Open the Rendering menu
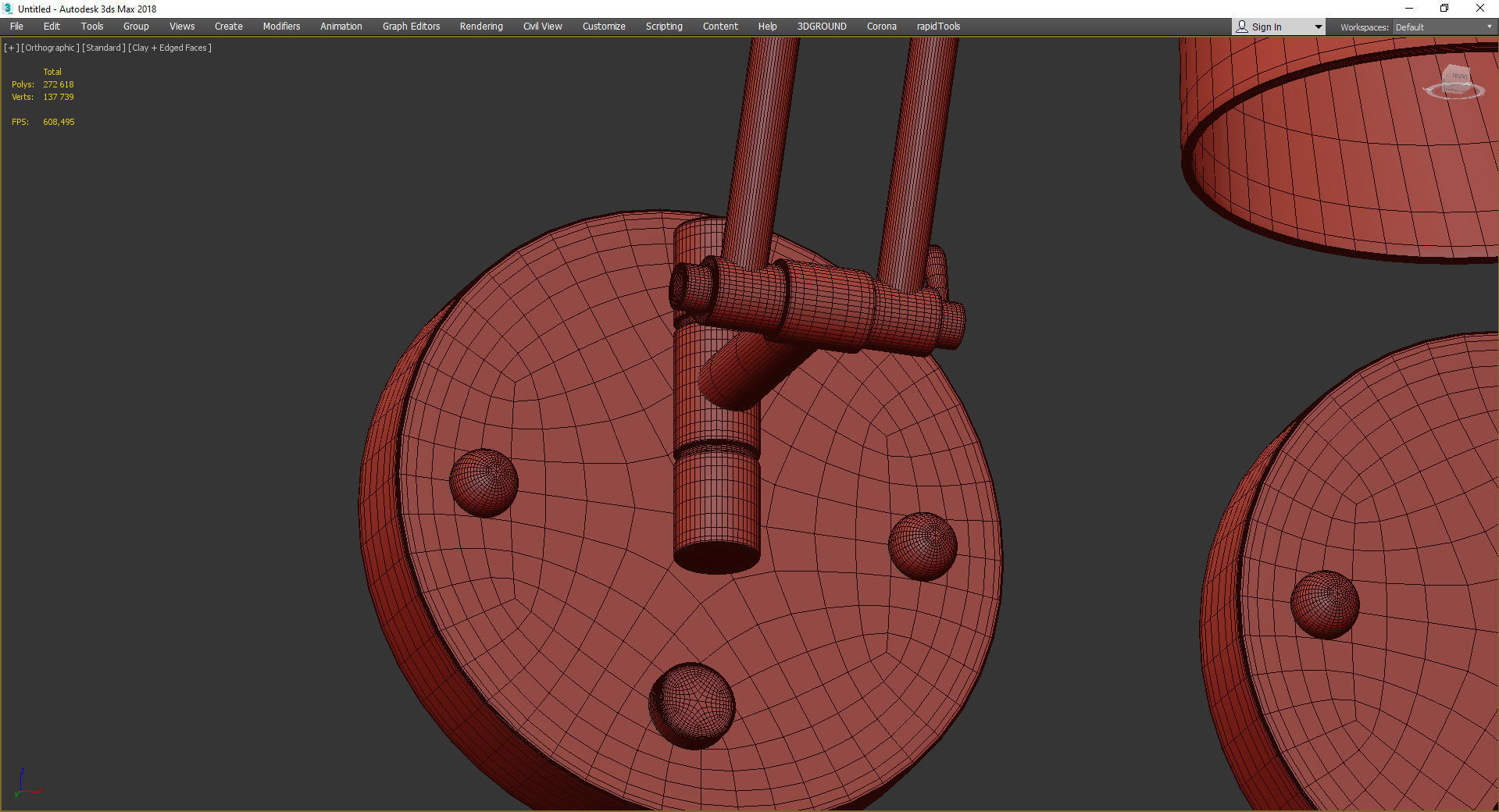1499x812 pixels. click(x=481, y=27)
